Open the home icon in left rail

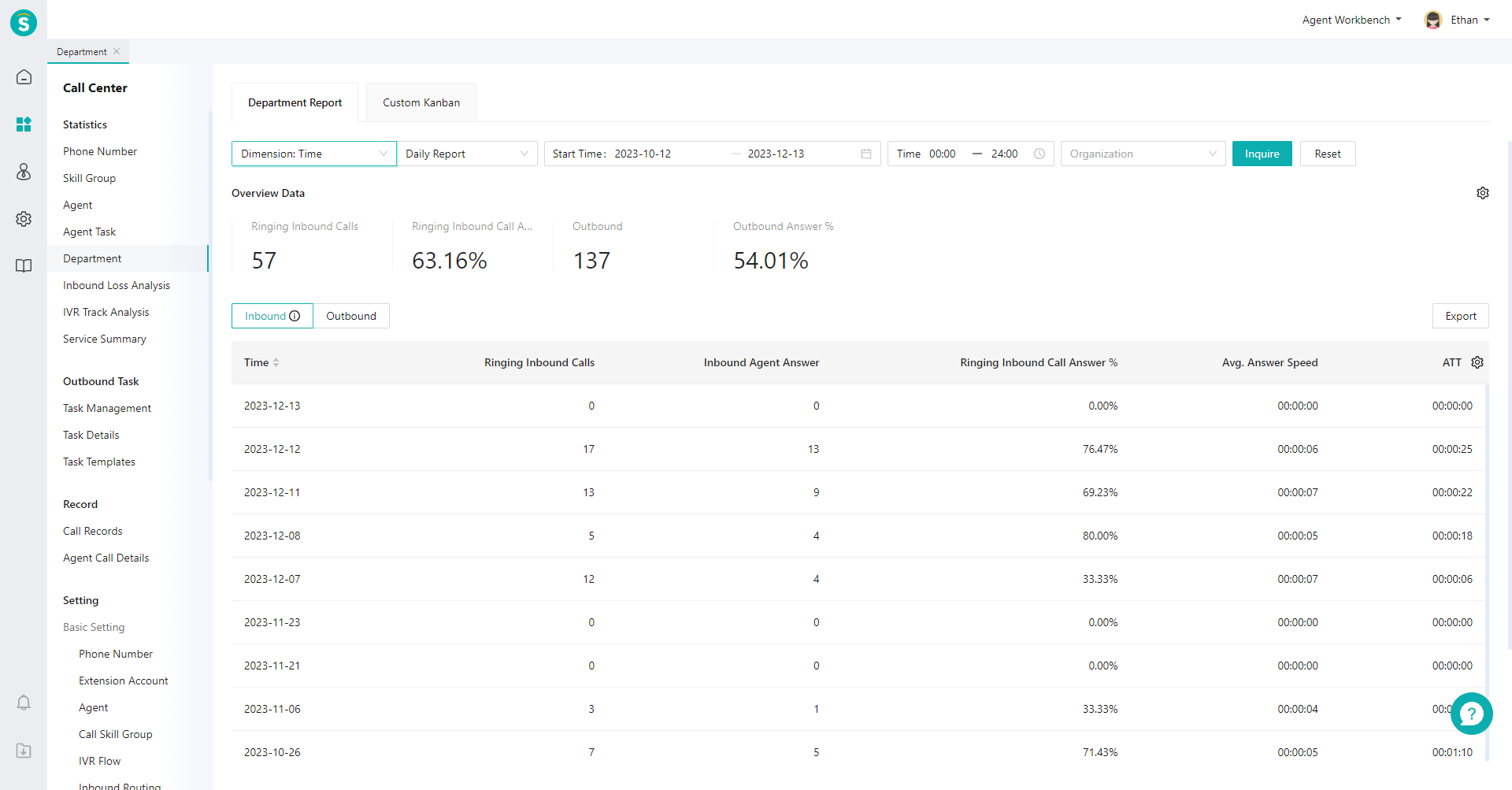[24, 77]
